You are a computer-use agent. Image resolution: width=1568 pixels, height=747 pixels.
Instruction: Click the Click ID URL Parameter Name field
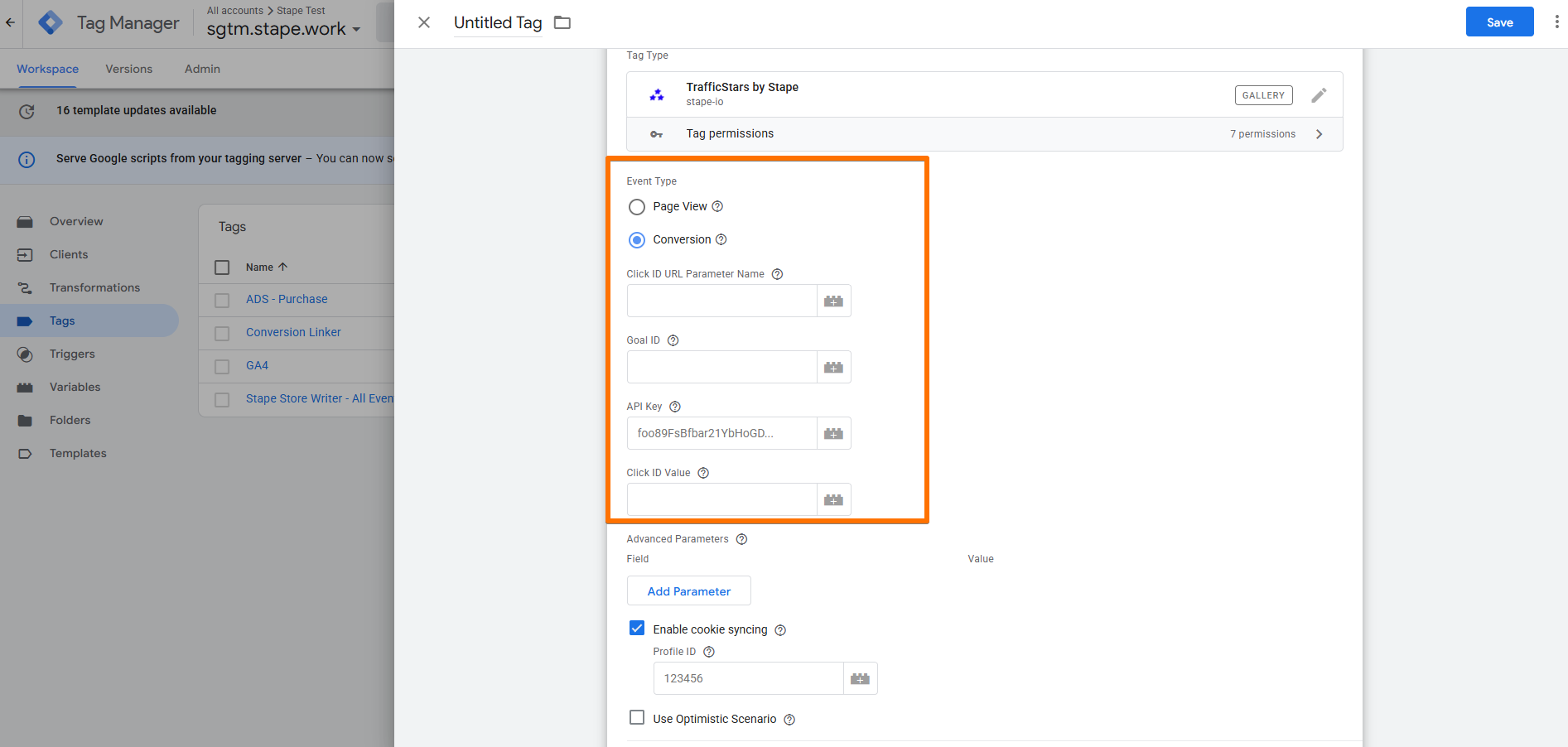[721, 301]
